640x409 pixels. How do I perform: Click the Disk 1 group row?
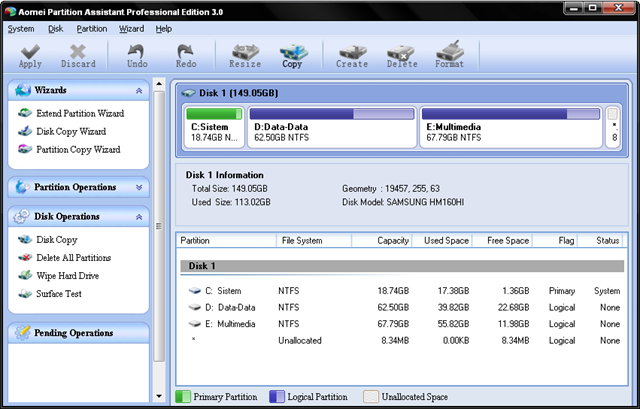pos(402,266)
